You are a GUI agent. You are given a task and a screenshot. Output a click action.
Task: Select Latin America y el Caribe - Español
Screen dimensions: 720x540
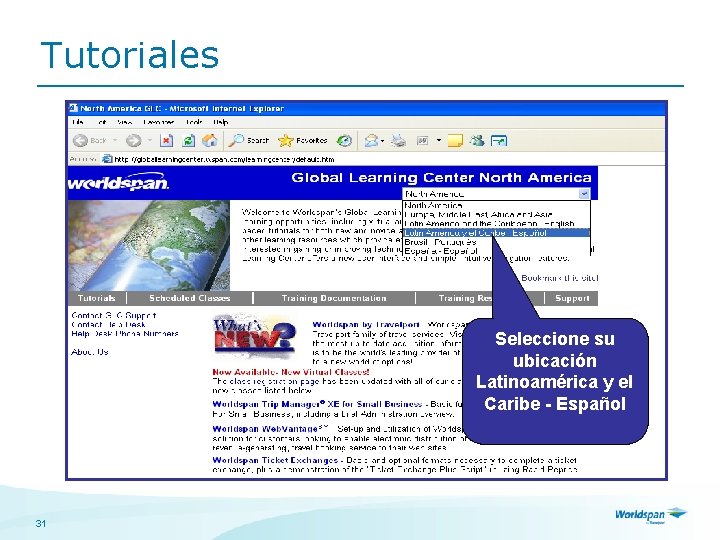pyautogui.click(x=496, y=233)
